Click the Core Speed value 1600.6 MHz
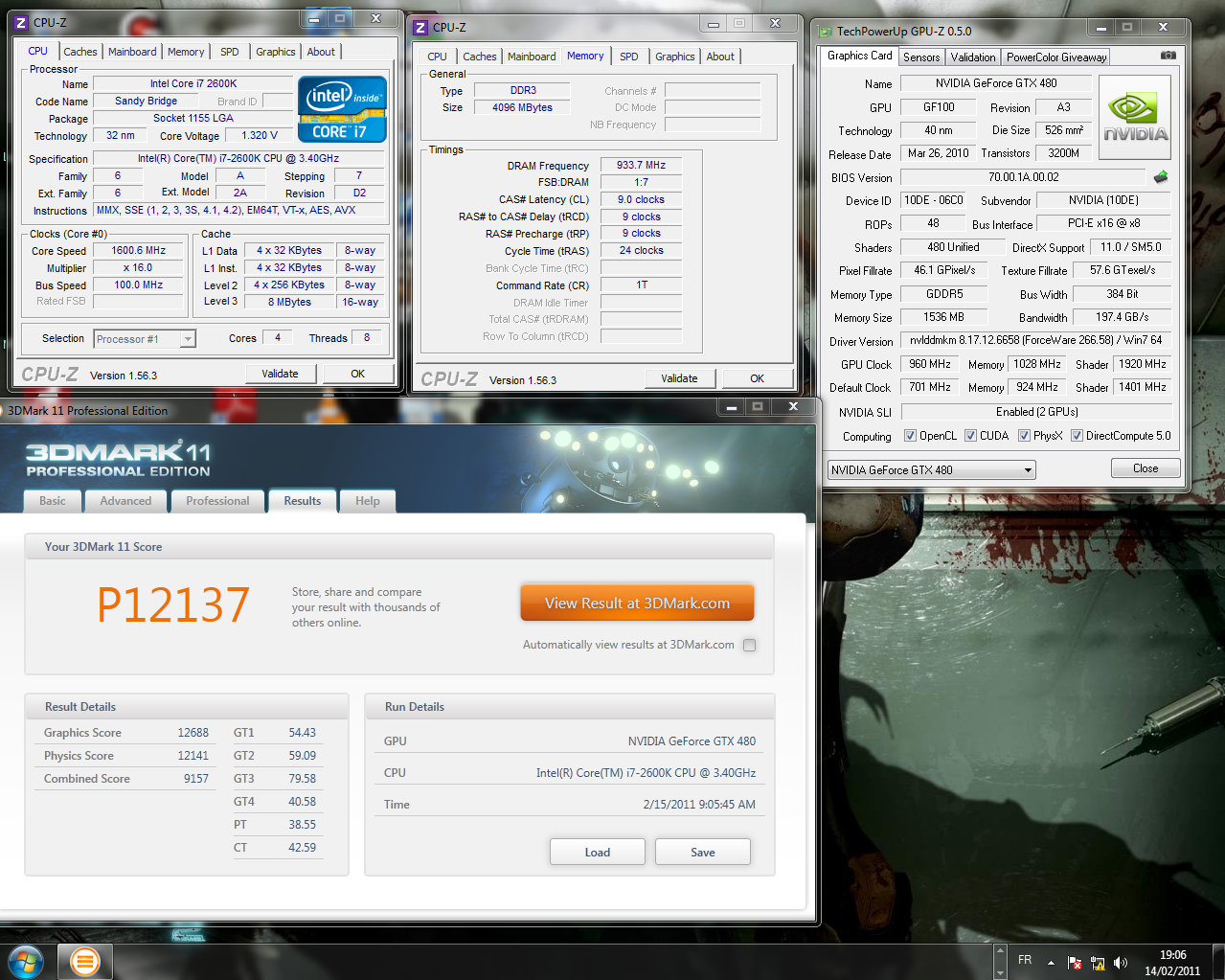 coord(138,251)
